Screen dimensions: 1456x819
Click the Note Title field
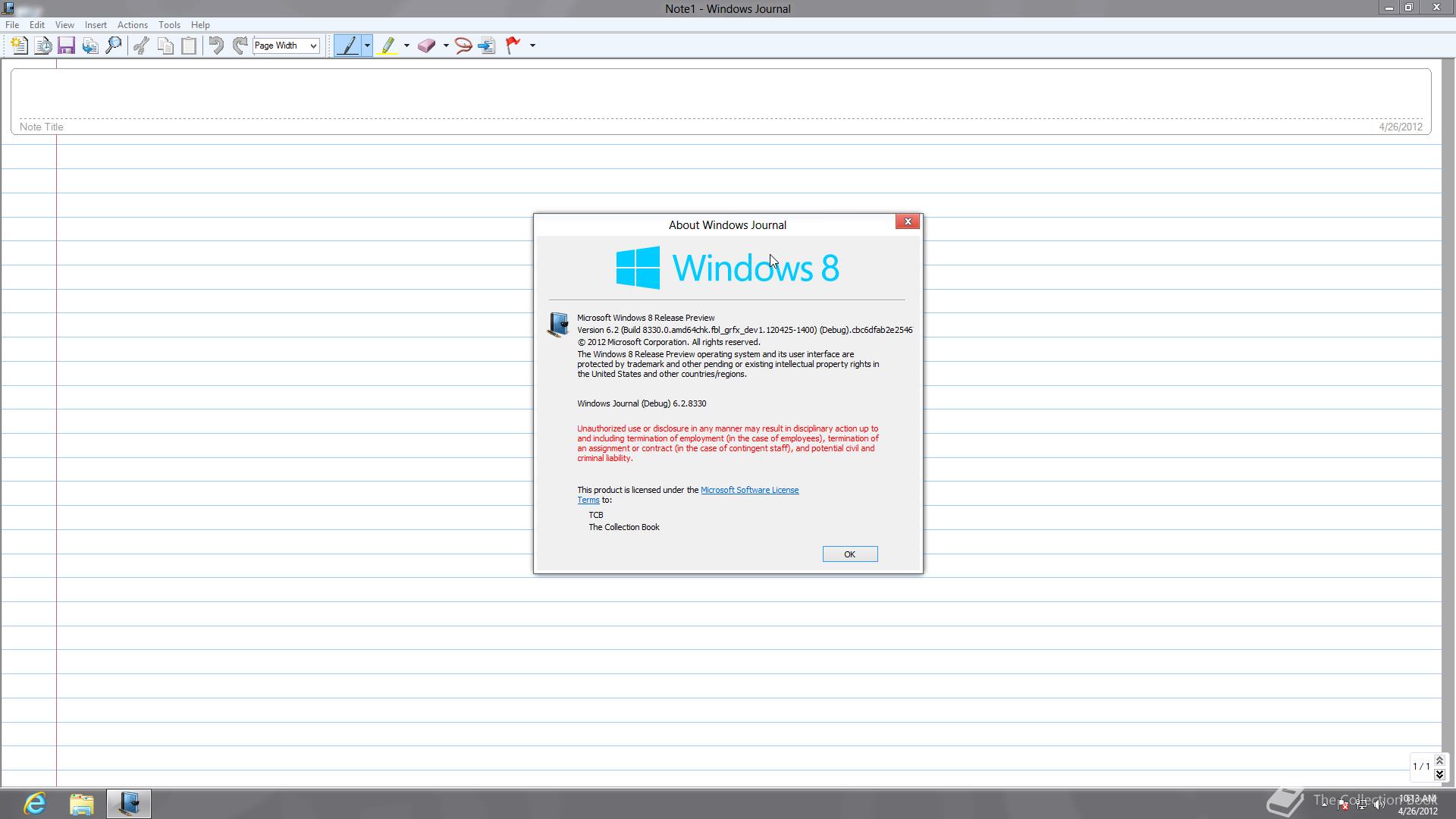(x=720, y=101)
